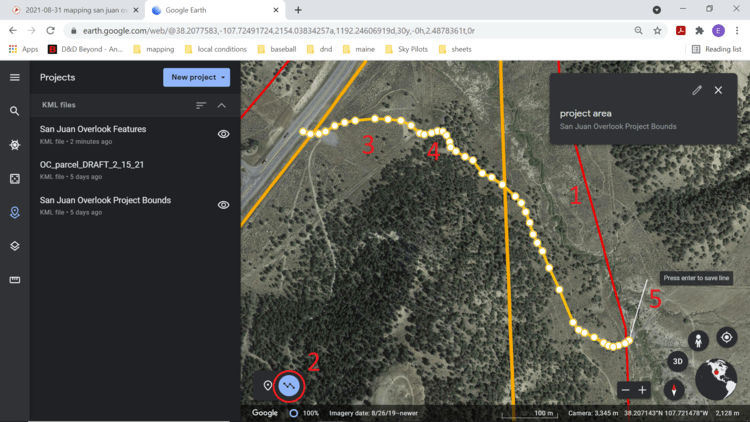Open the KML files sort options

(x=201, y=105)
